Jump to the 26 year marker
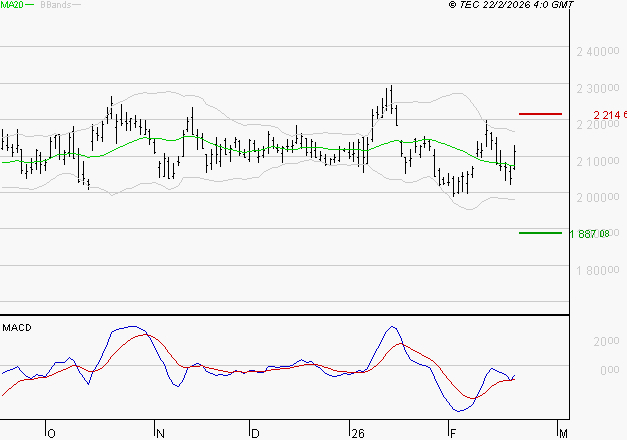627x440 pixels. point(356,433)
